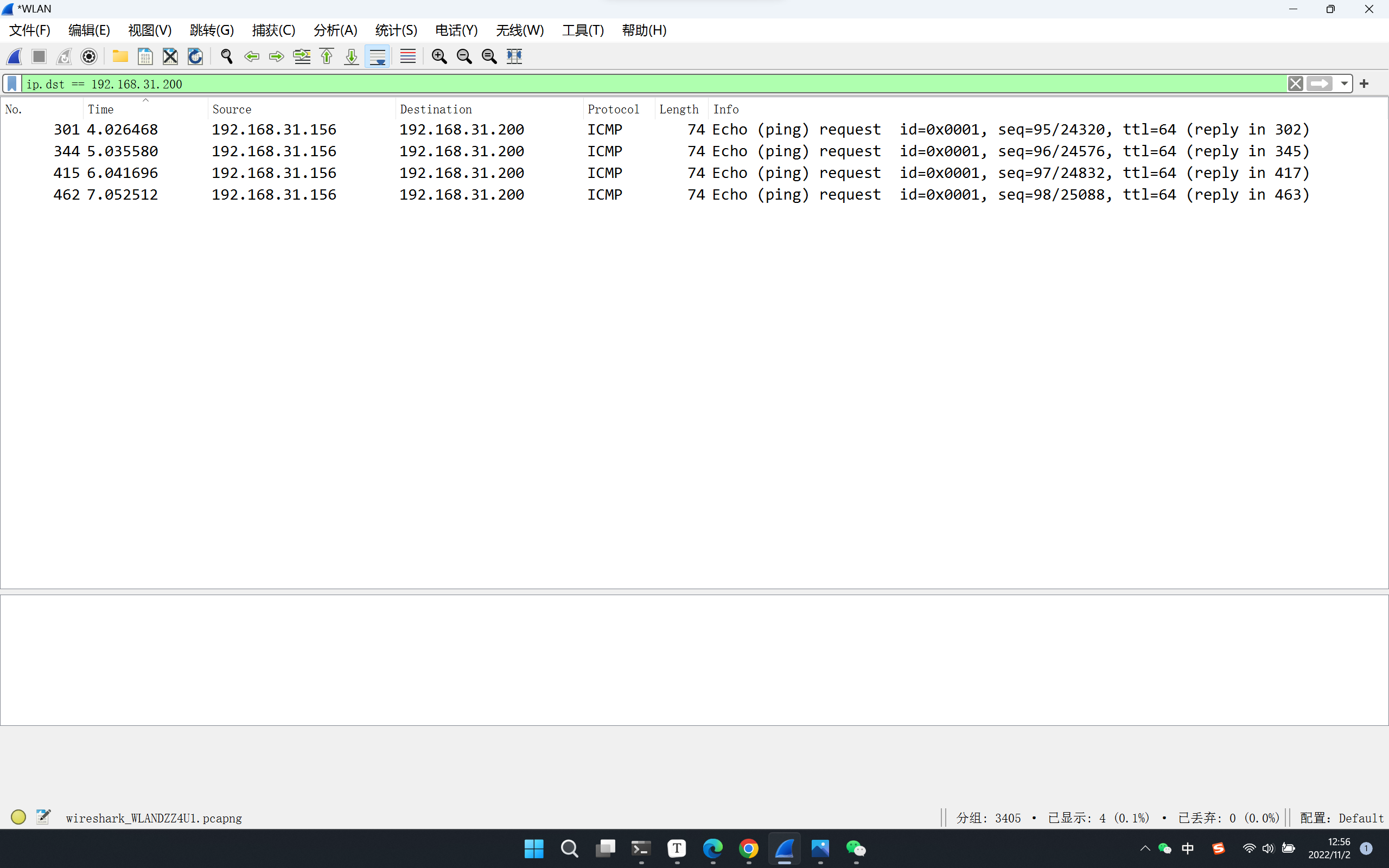This screenshot has height=868, width=1389.
Task: Toggle the 中 input method indicator
Action: coord(1188,848)
